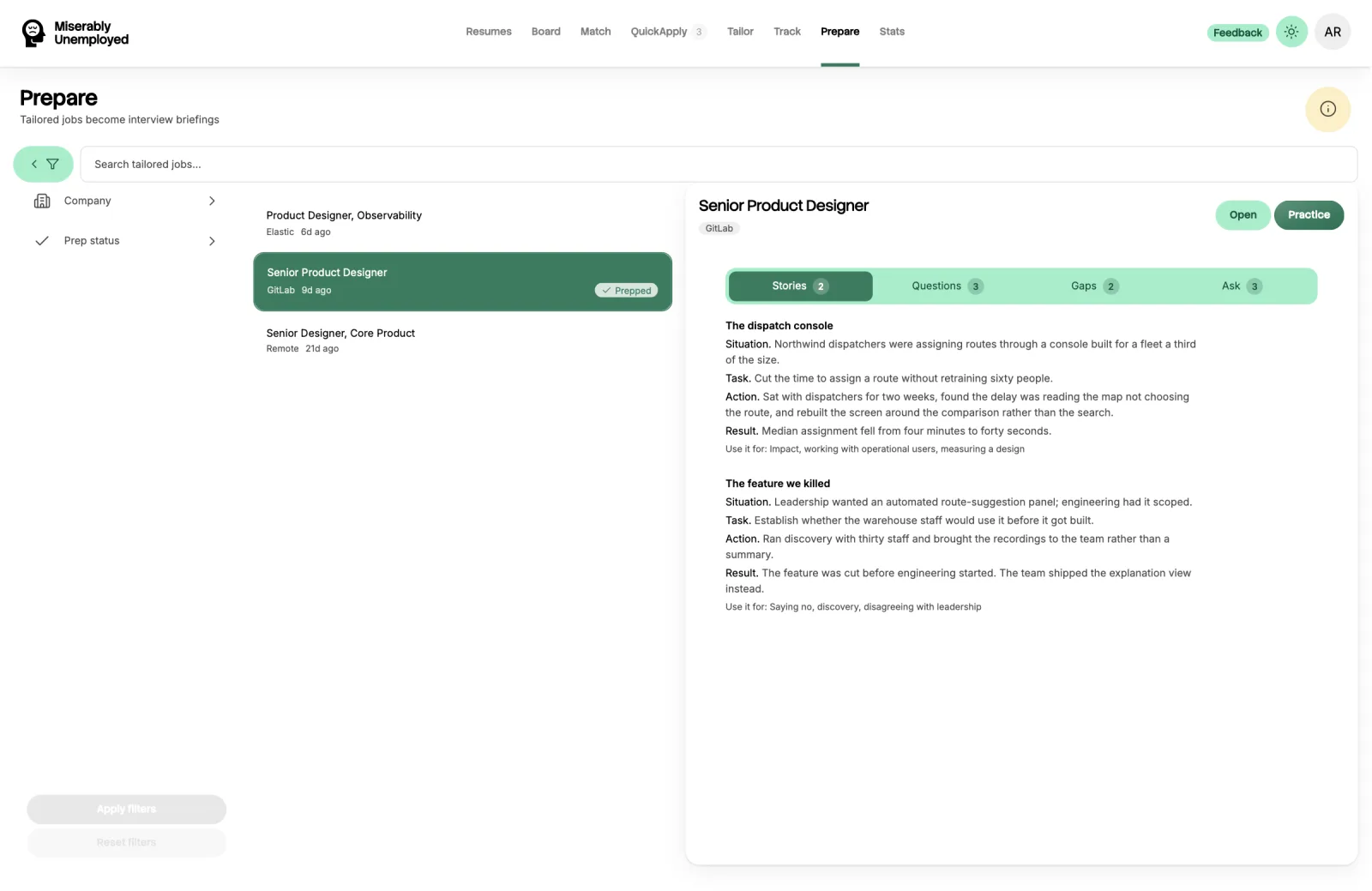1372x891 pixels.
Task: Switch to the Gaps tab
Action: (1094, 286)
